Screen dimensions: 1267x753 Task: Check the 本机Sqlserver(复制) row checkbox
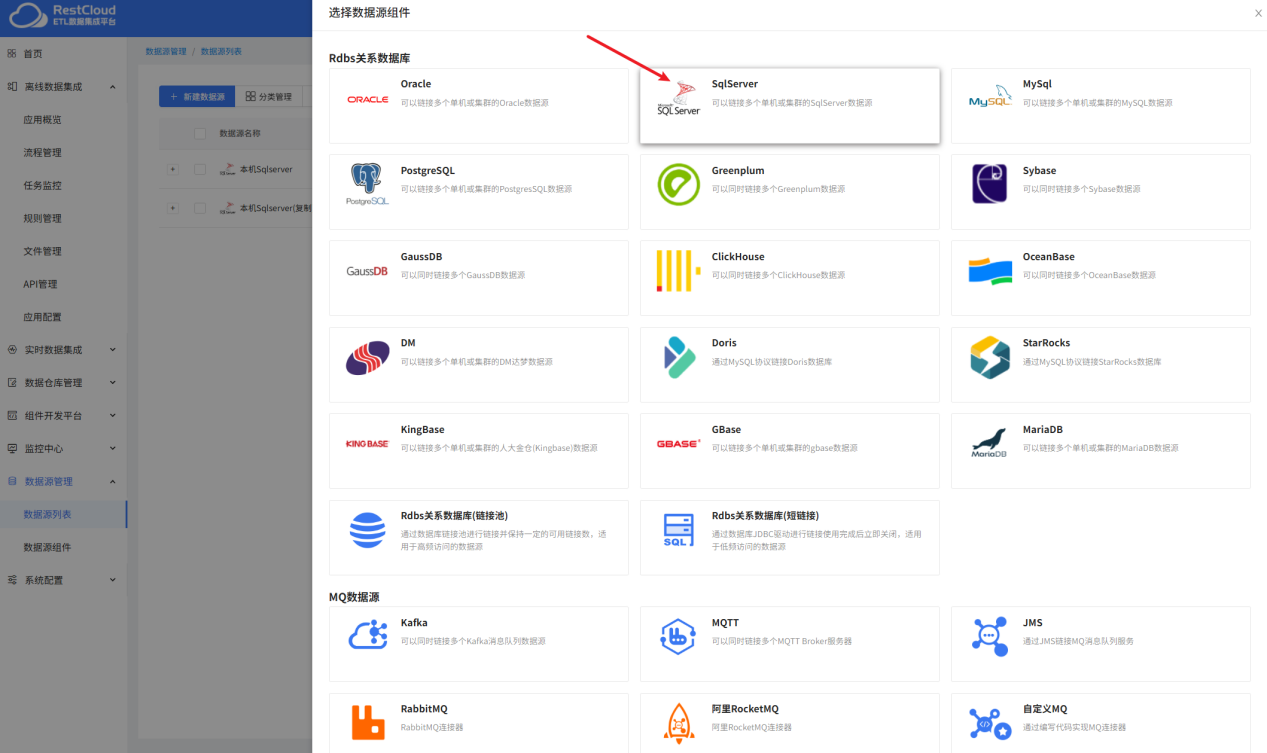[200, 208]
